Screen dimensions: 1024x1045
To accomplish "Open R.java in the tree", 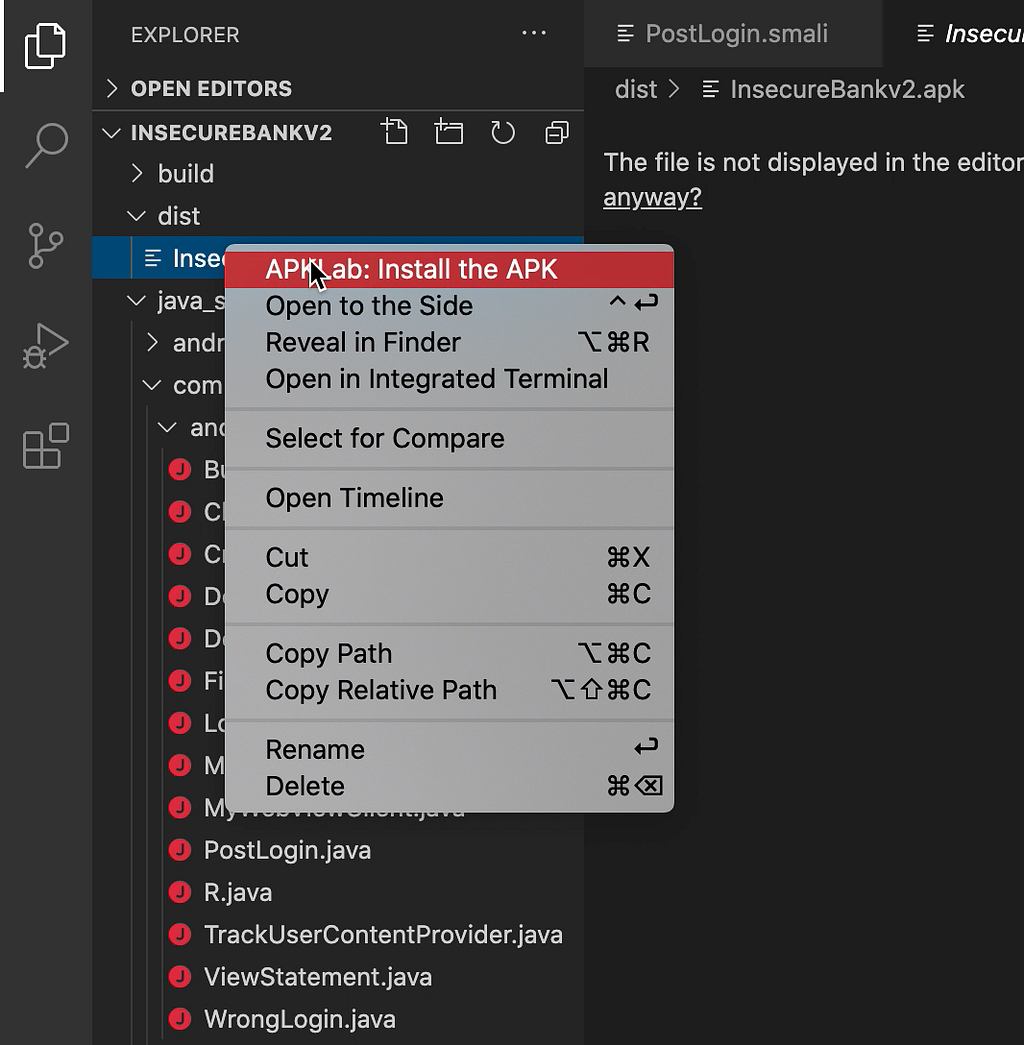I will [237, 892].
